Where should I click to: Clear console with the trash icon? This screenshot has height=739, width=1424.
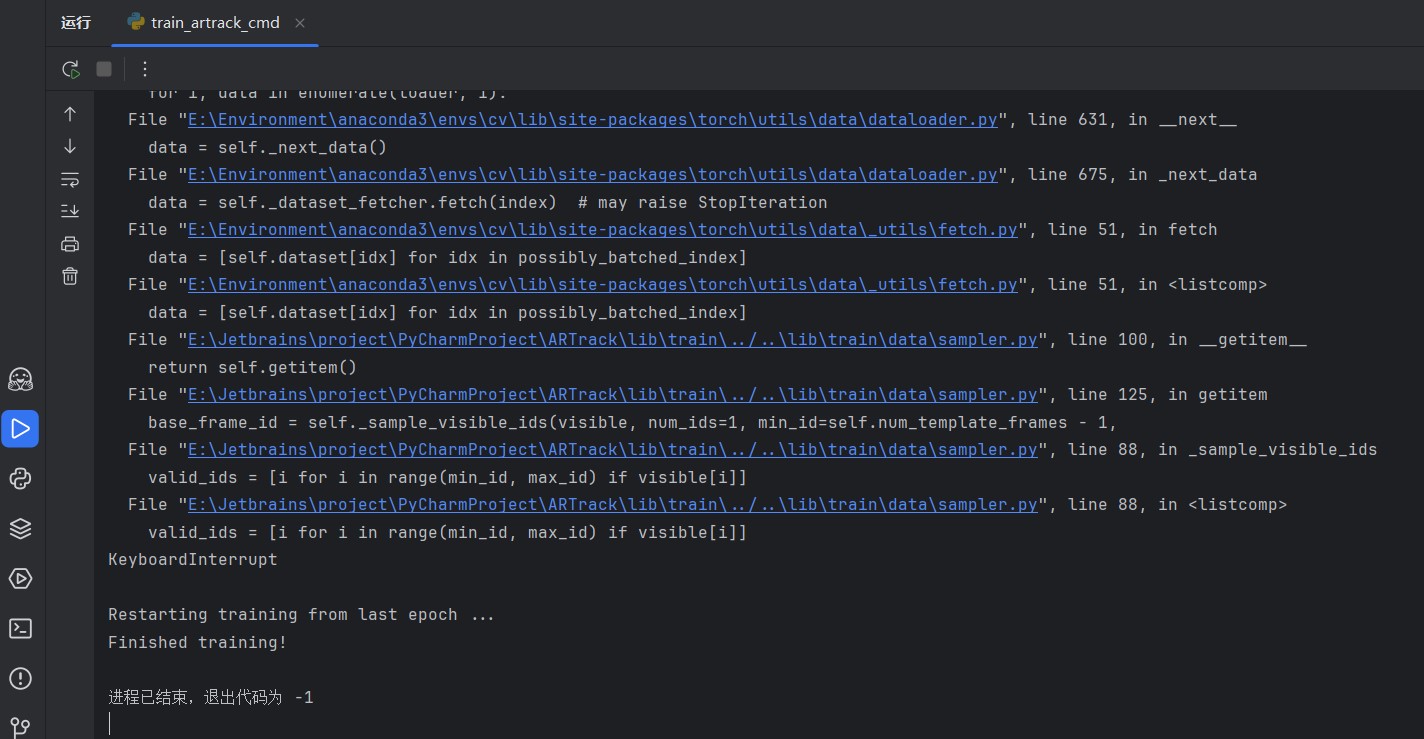coord(70,276)
